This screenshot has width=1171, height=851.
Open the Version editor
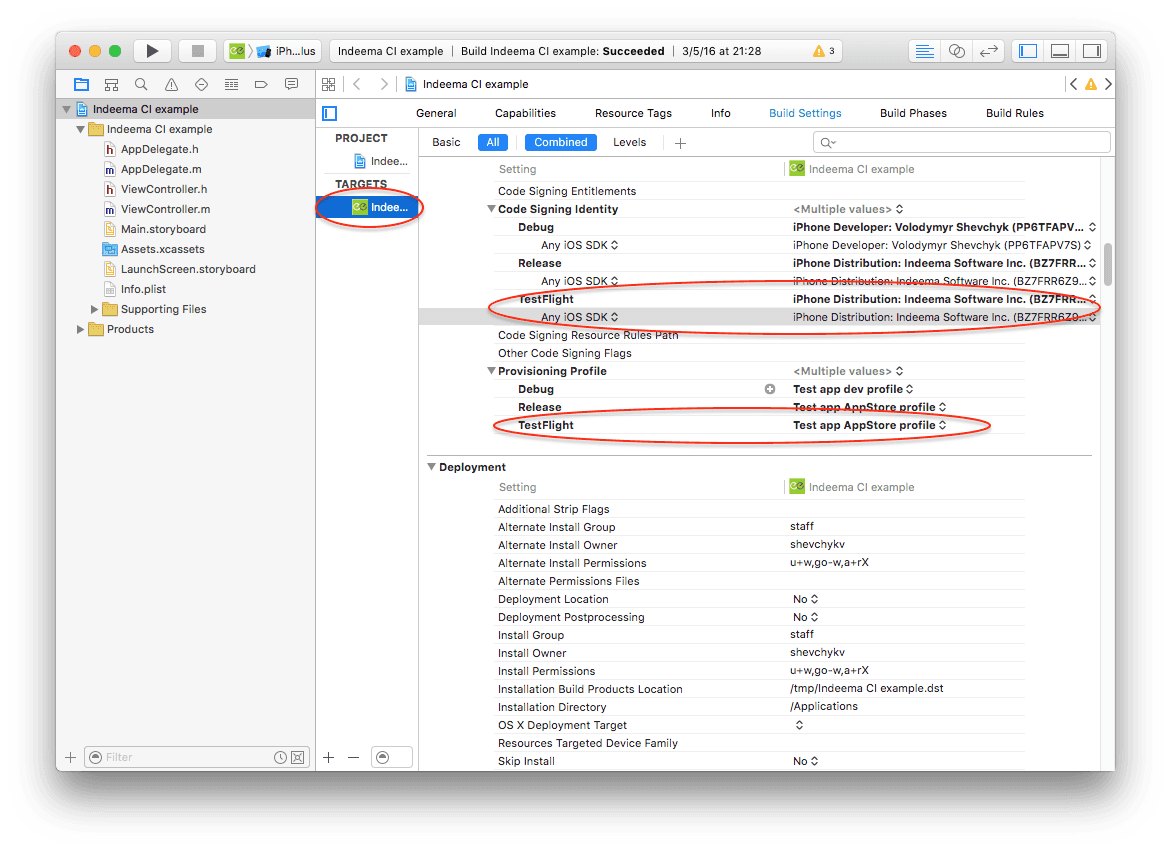[x=989, y=50]
